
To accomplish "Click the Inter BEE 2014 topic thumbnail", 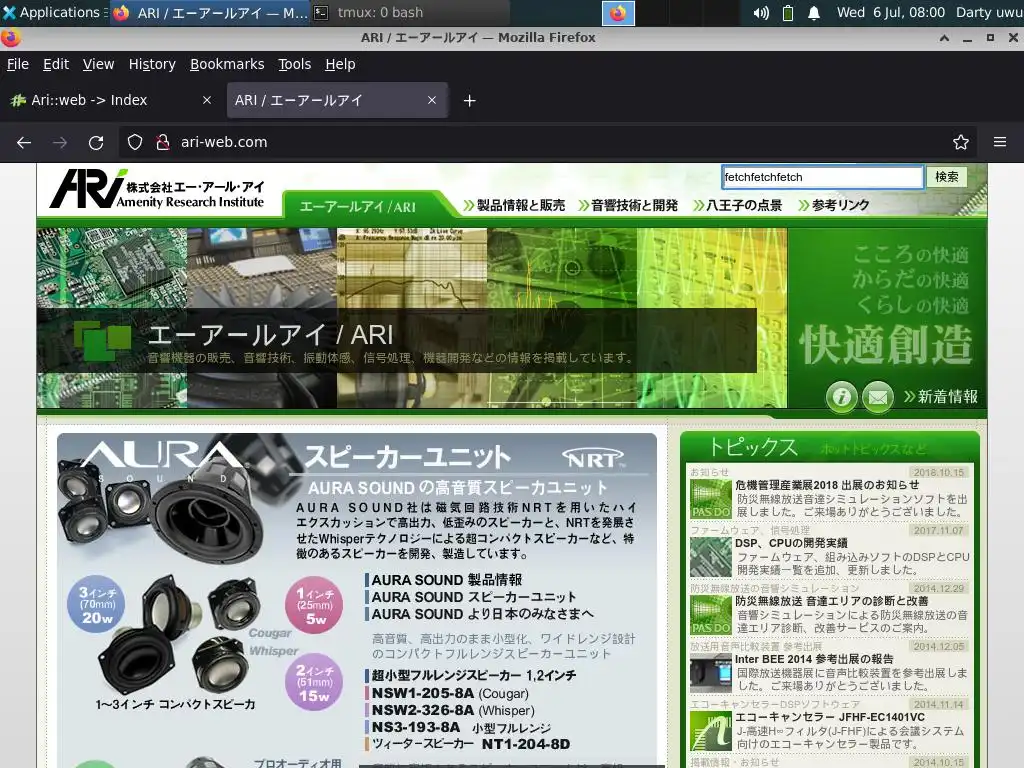I will [711, 673].
